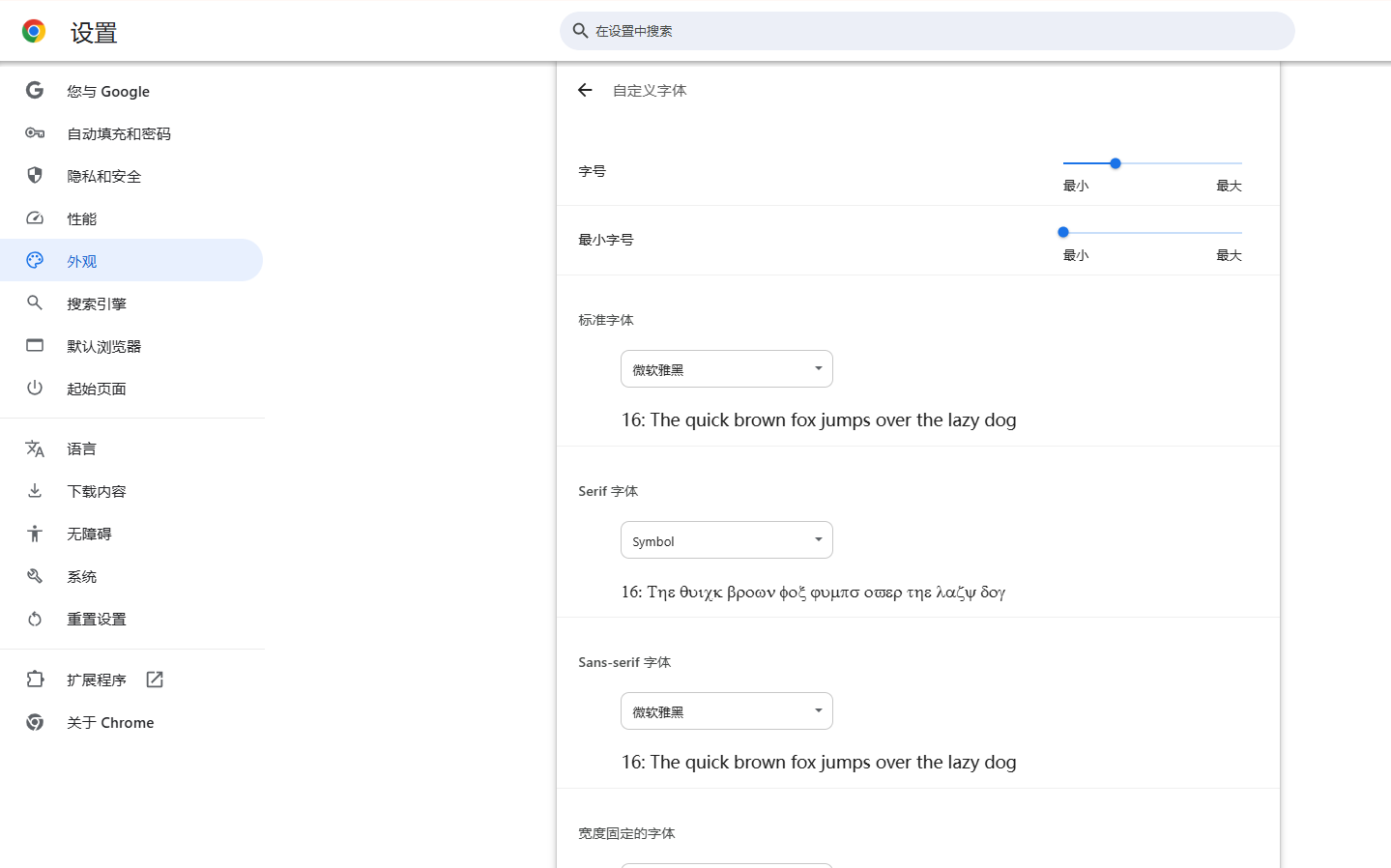Go back using the arrow icon
The width and height of the screenshot is (1391, 868).
585,90
